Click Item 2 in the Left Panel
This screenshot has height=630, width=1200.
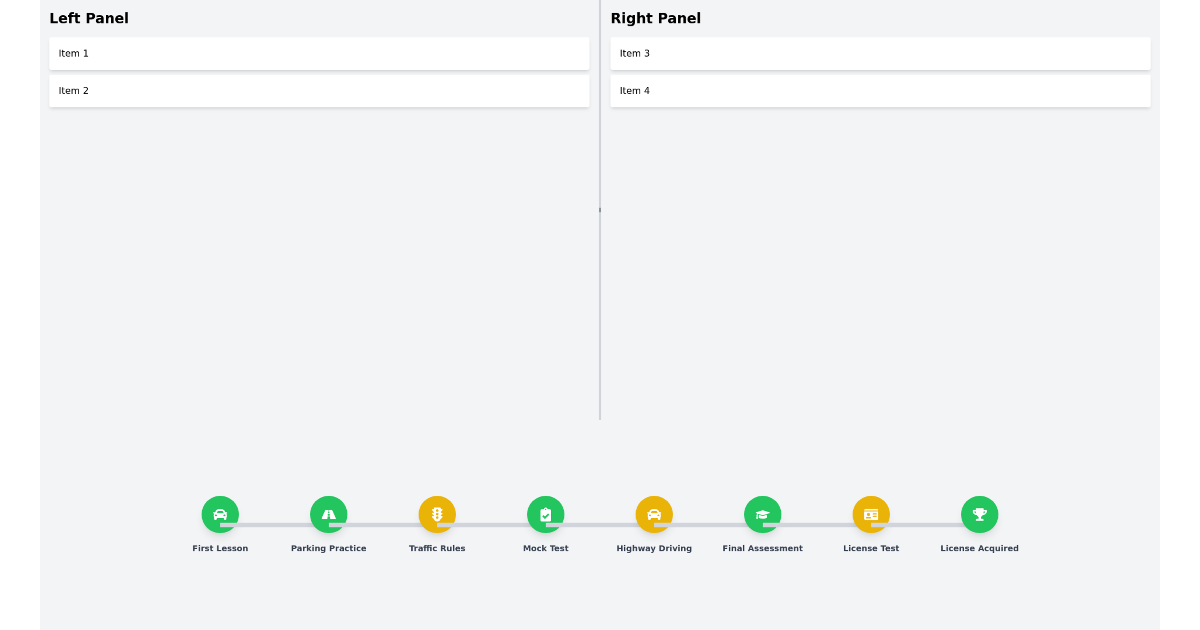click(x=319, y=91)
